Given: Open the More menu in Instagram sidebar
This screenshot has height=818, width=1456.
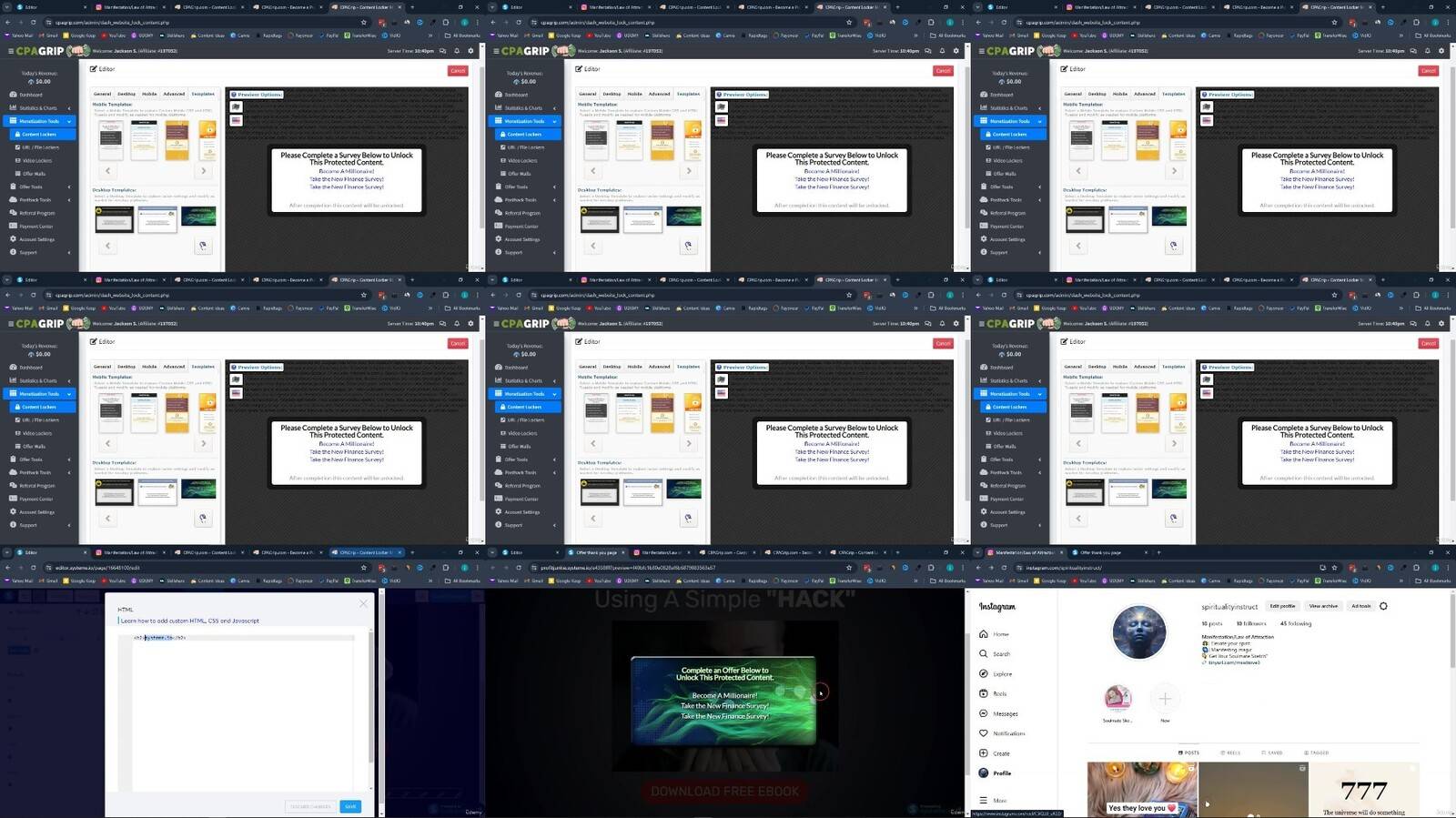Looking at the screenshot, I should pos(992,801).
